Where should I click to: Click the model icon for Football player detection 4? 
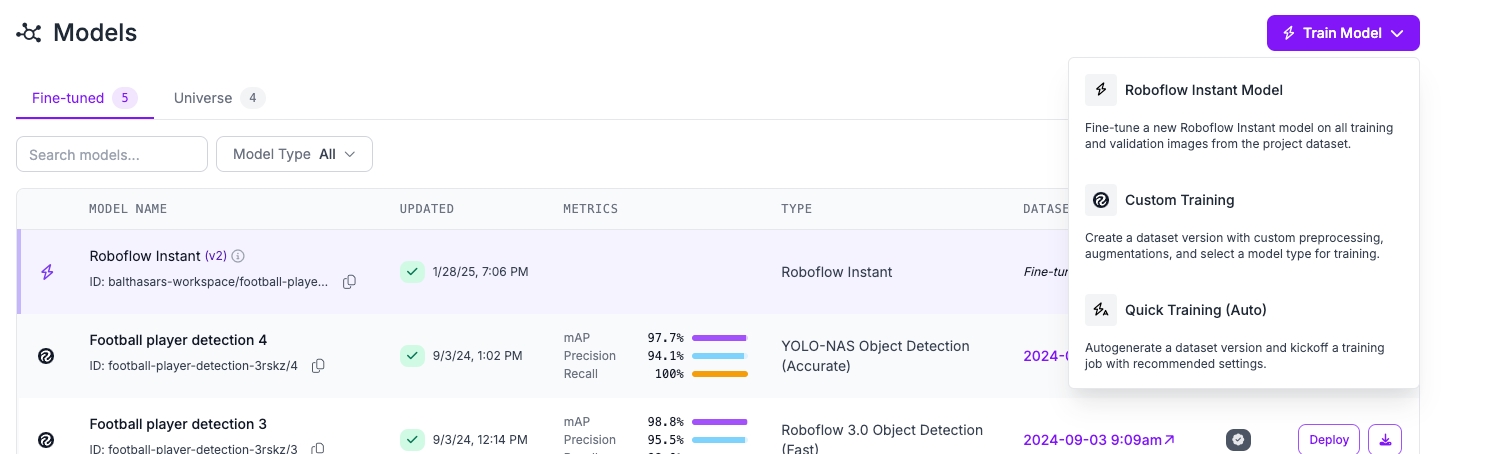pyautogui.click(x=46, y=356)
